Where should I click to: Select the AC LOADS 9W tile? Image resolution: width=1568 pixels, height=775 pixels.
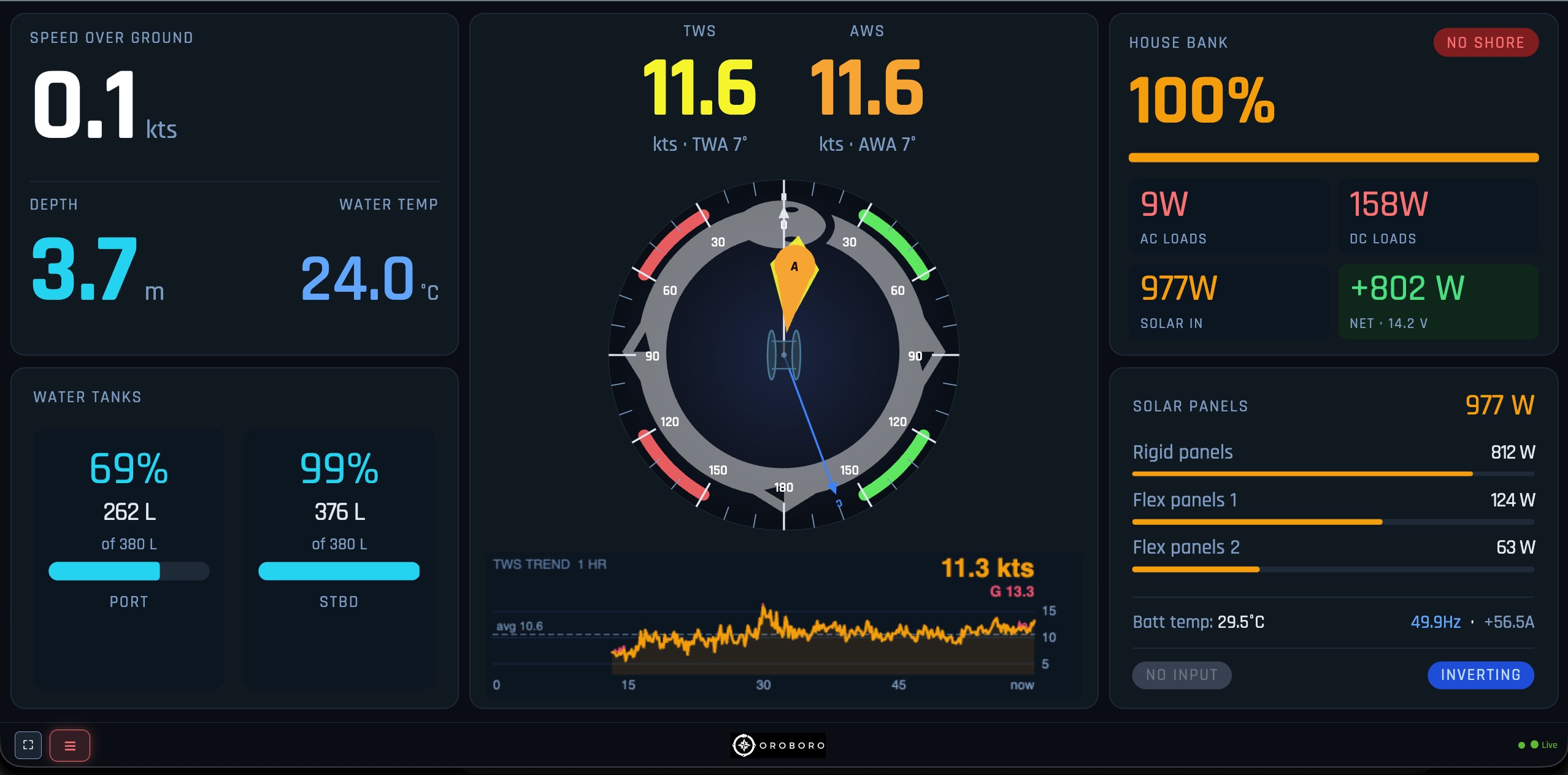pyautogui.click(x=1229, y=216)
